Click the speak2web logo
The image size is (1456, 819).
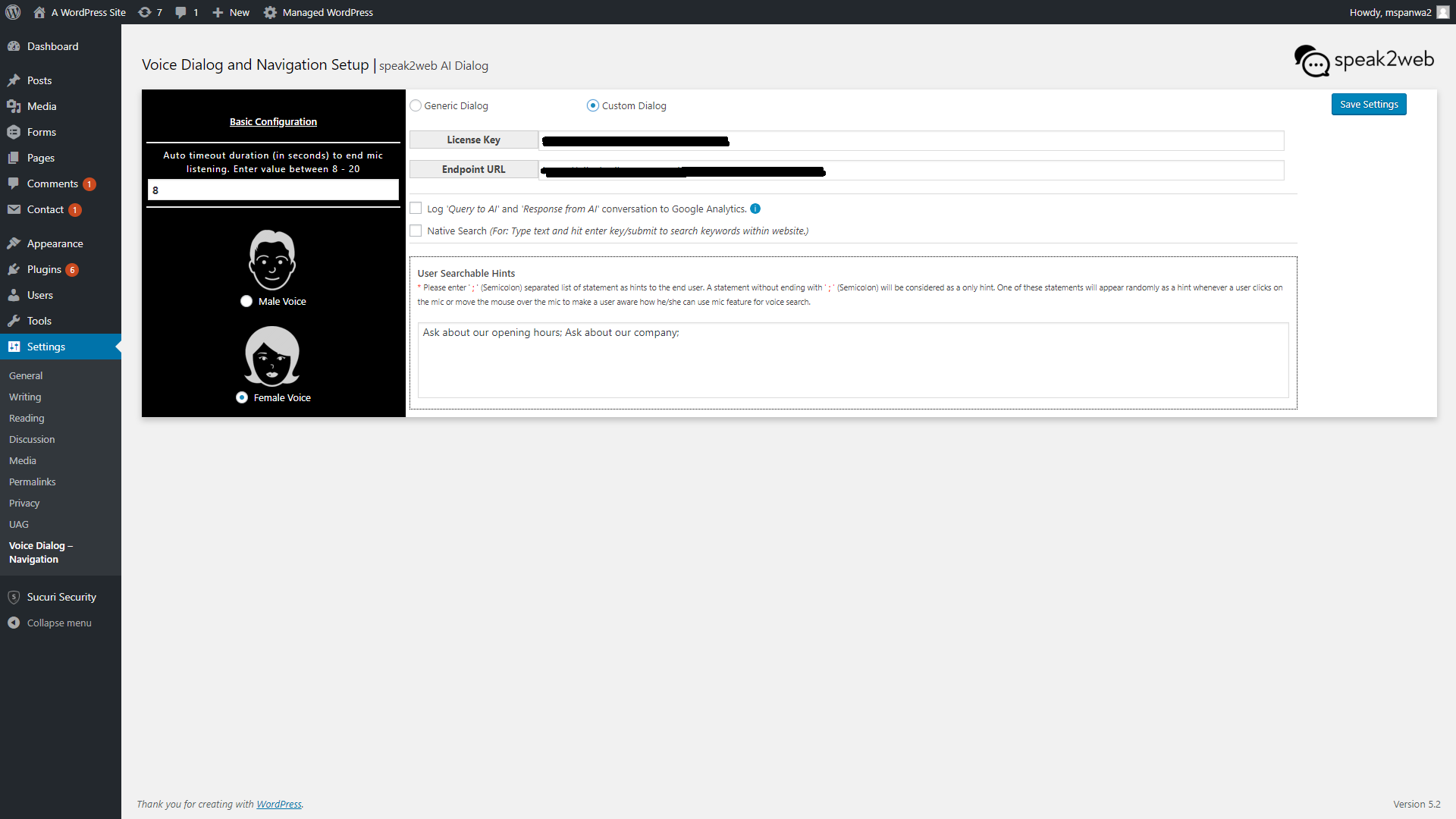[x=1363, y=61]
